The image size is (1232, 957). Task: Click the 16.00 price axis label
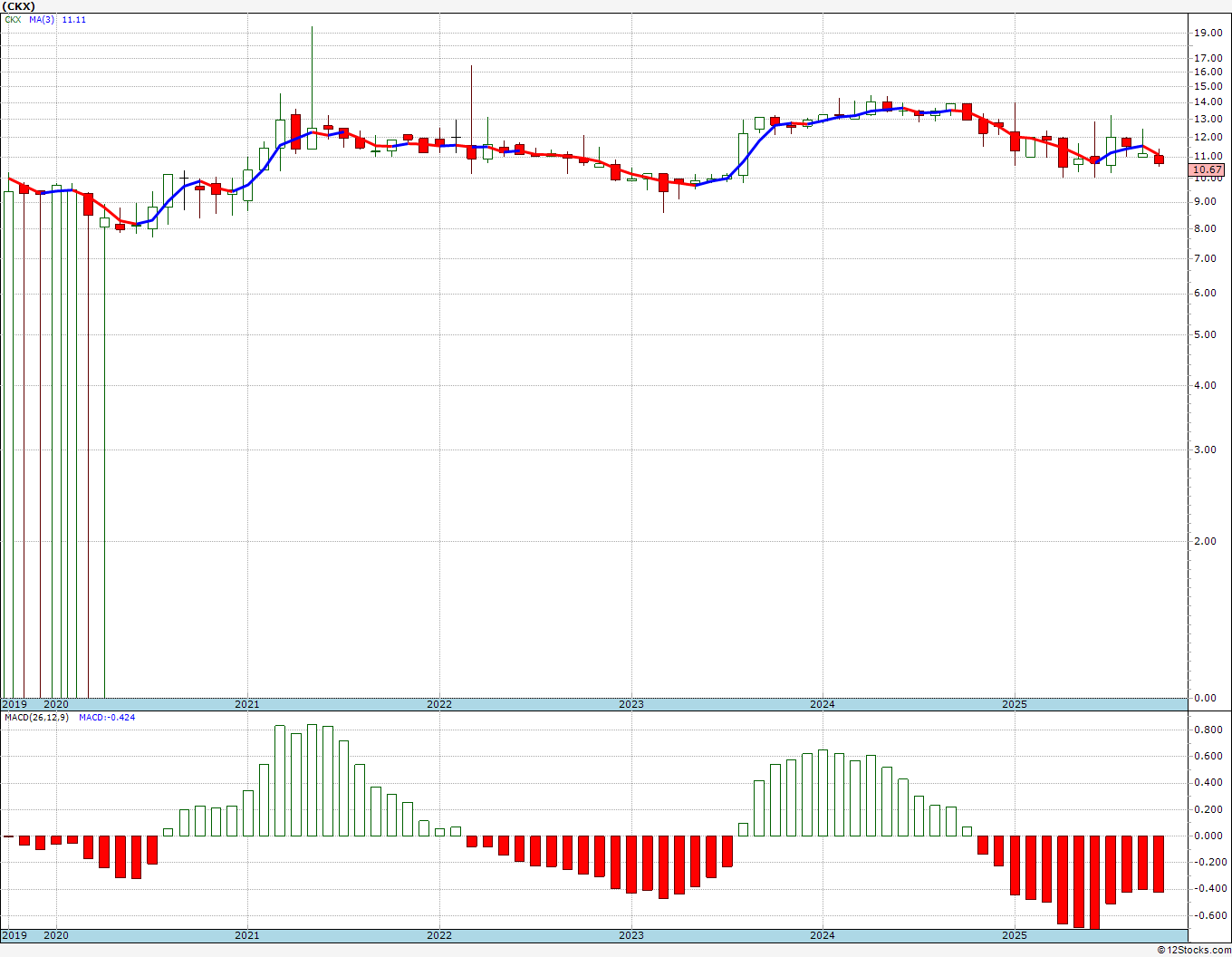pos(1207,72)
